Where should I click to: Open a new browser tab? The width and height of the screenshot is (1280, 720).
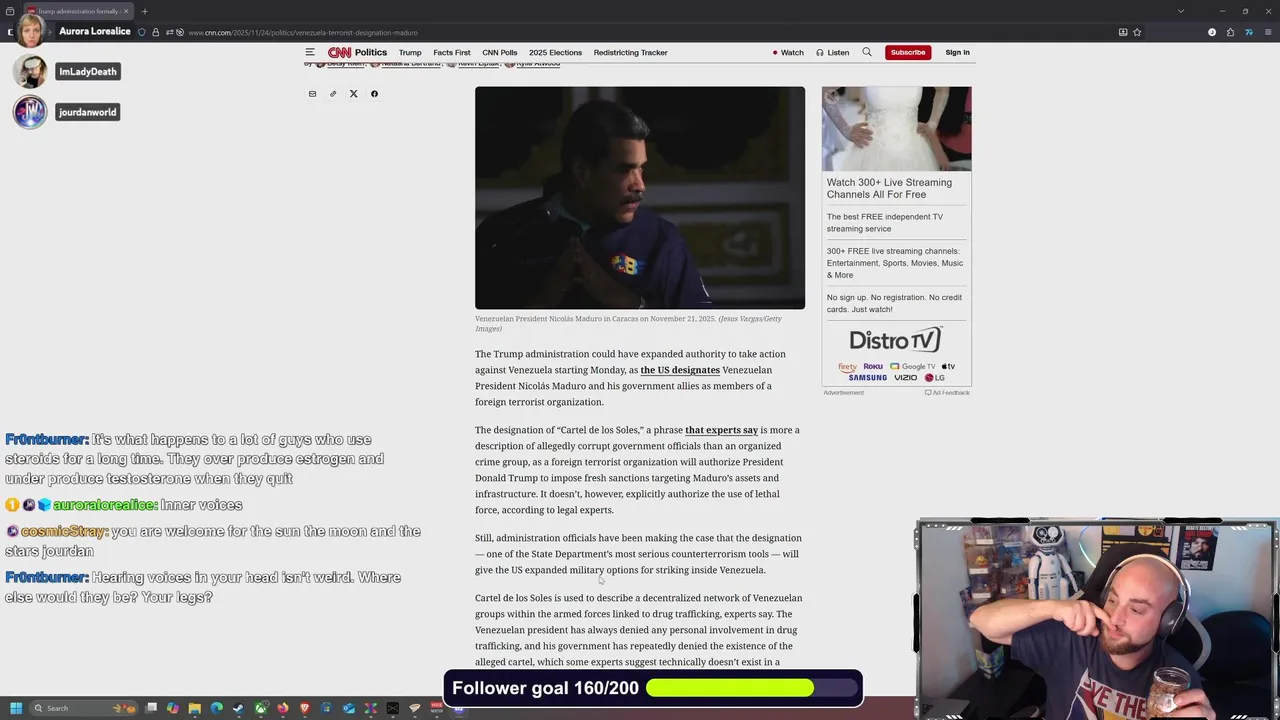144,11
